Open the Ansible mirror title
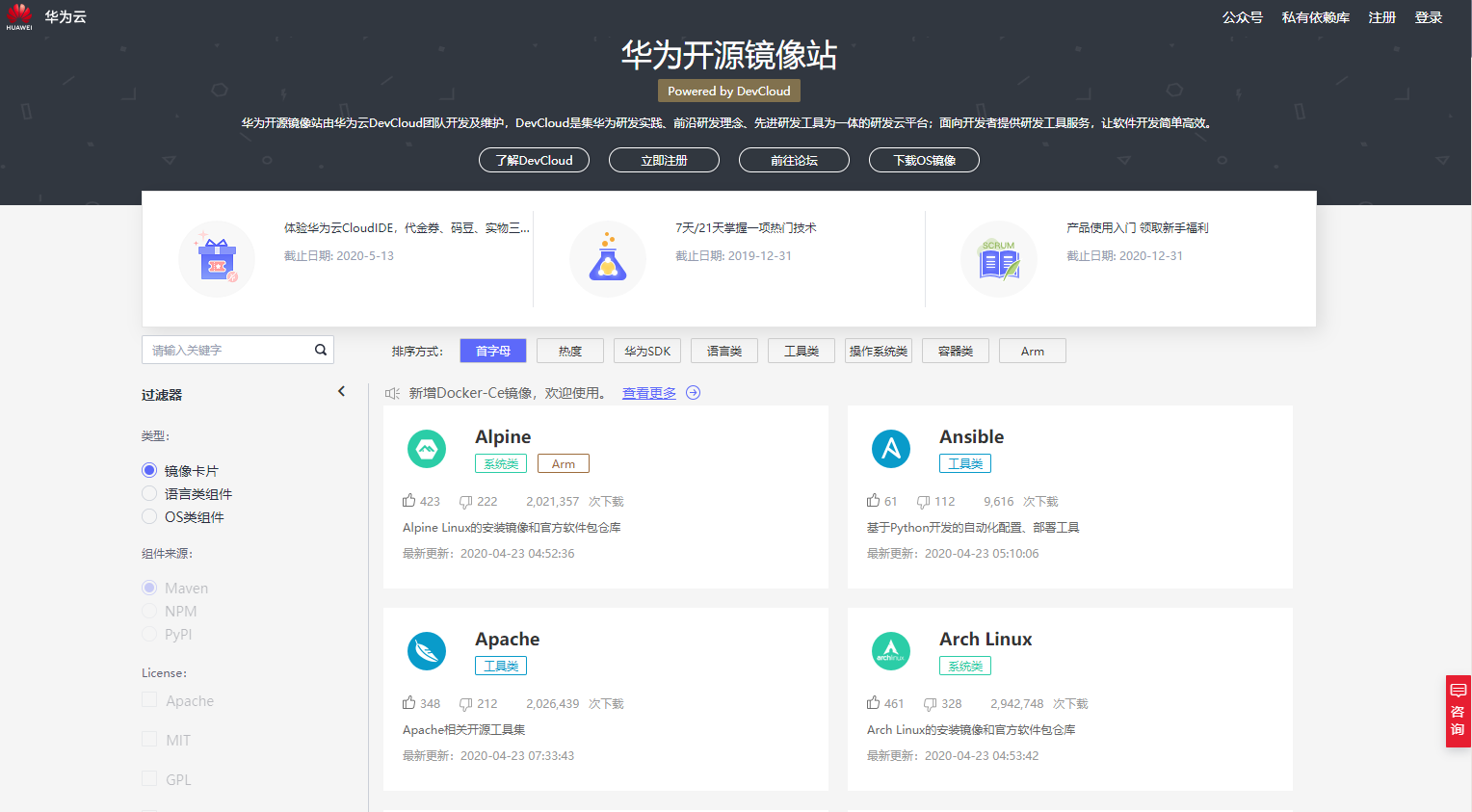 [972, 436]
